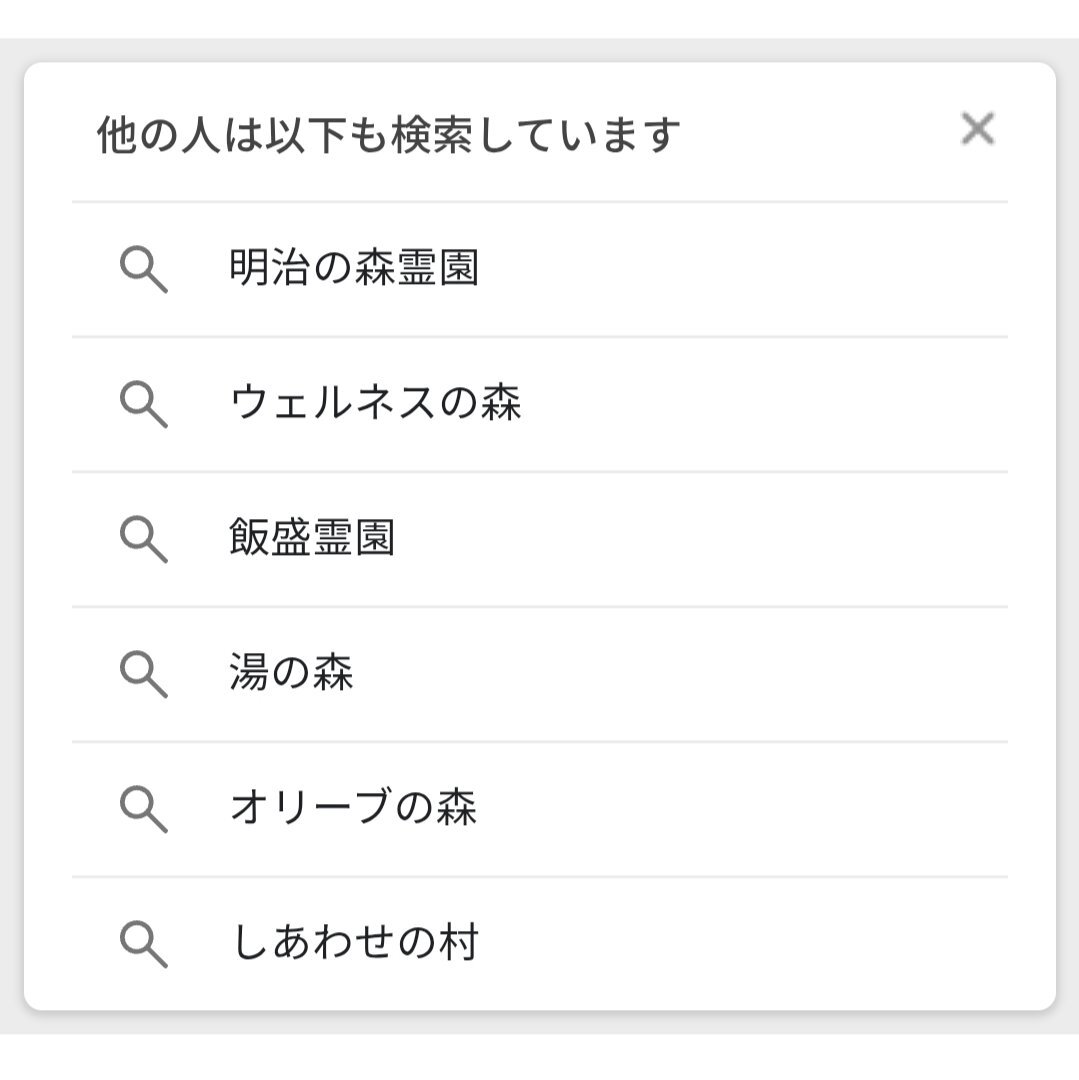
Task: Click the search icon next to しあわせの村
Action: (x=144, y=944)
